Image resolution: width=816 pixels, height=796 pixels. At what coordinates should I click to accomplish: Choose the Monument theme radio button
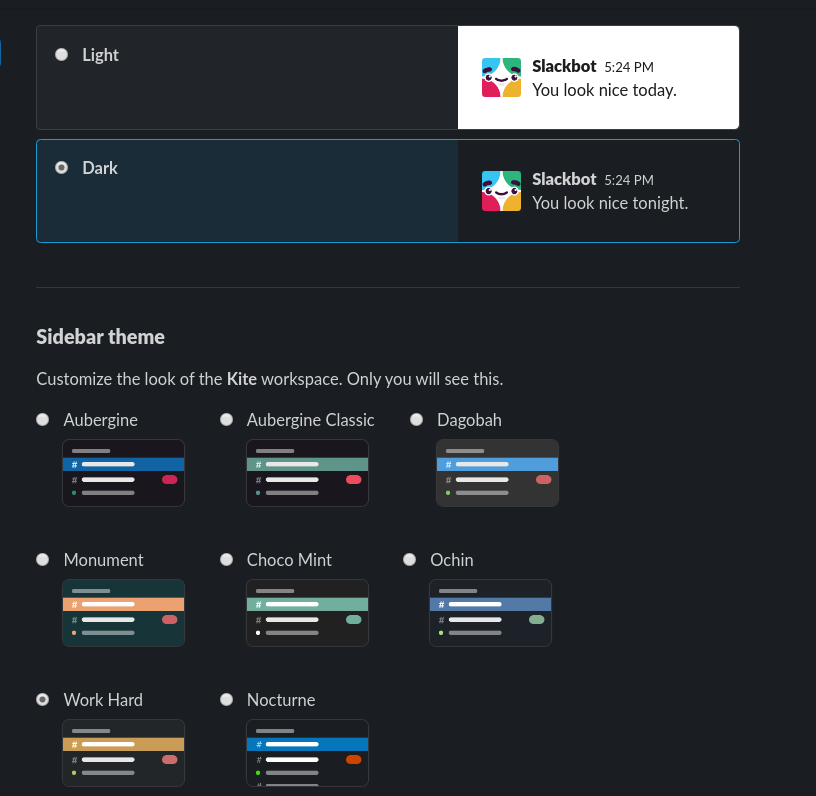(x=43, y=559)
